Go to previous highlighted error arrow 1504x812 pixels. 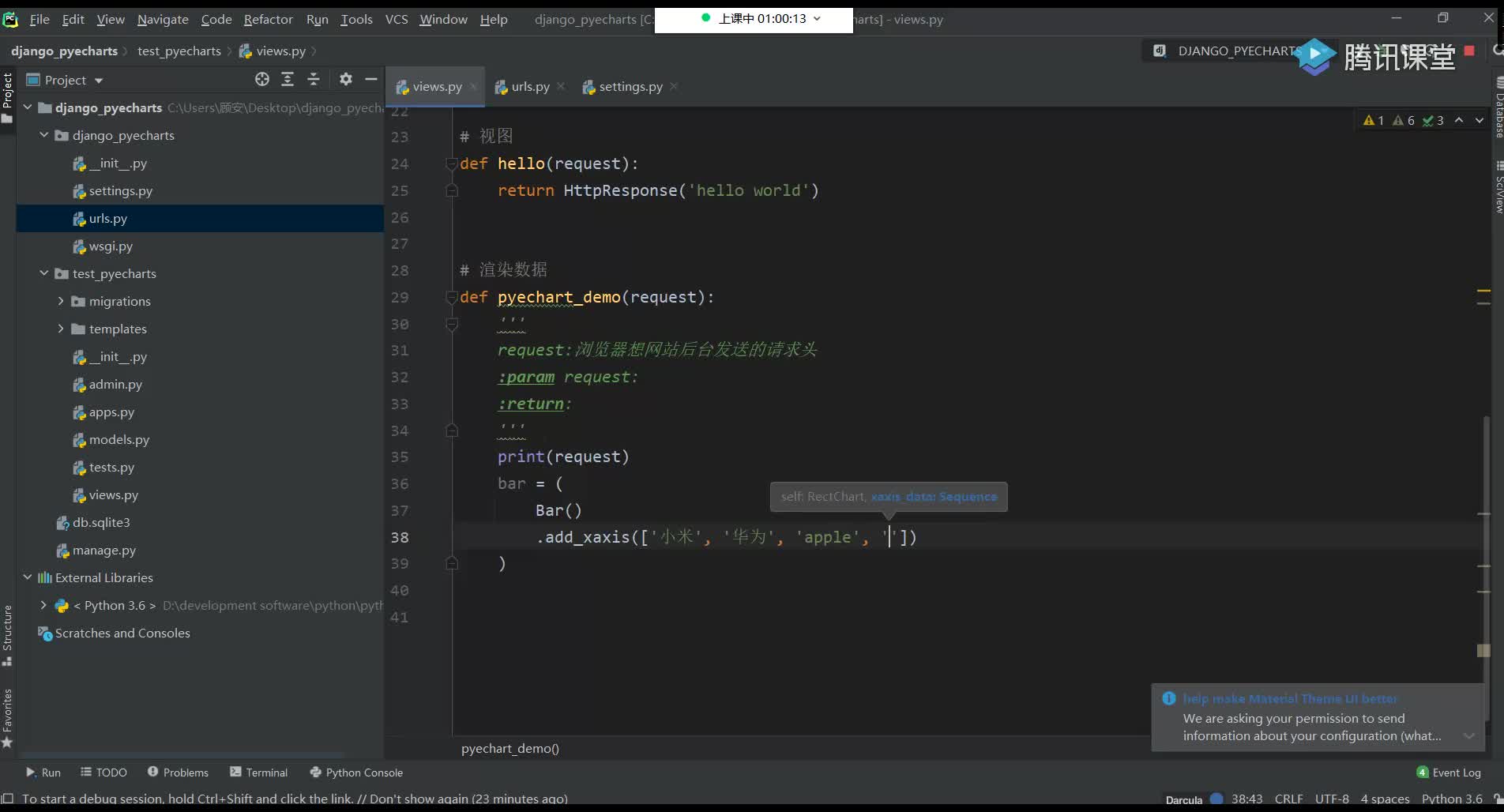[x=1459, y=120]
